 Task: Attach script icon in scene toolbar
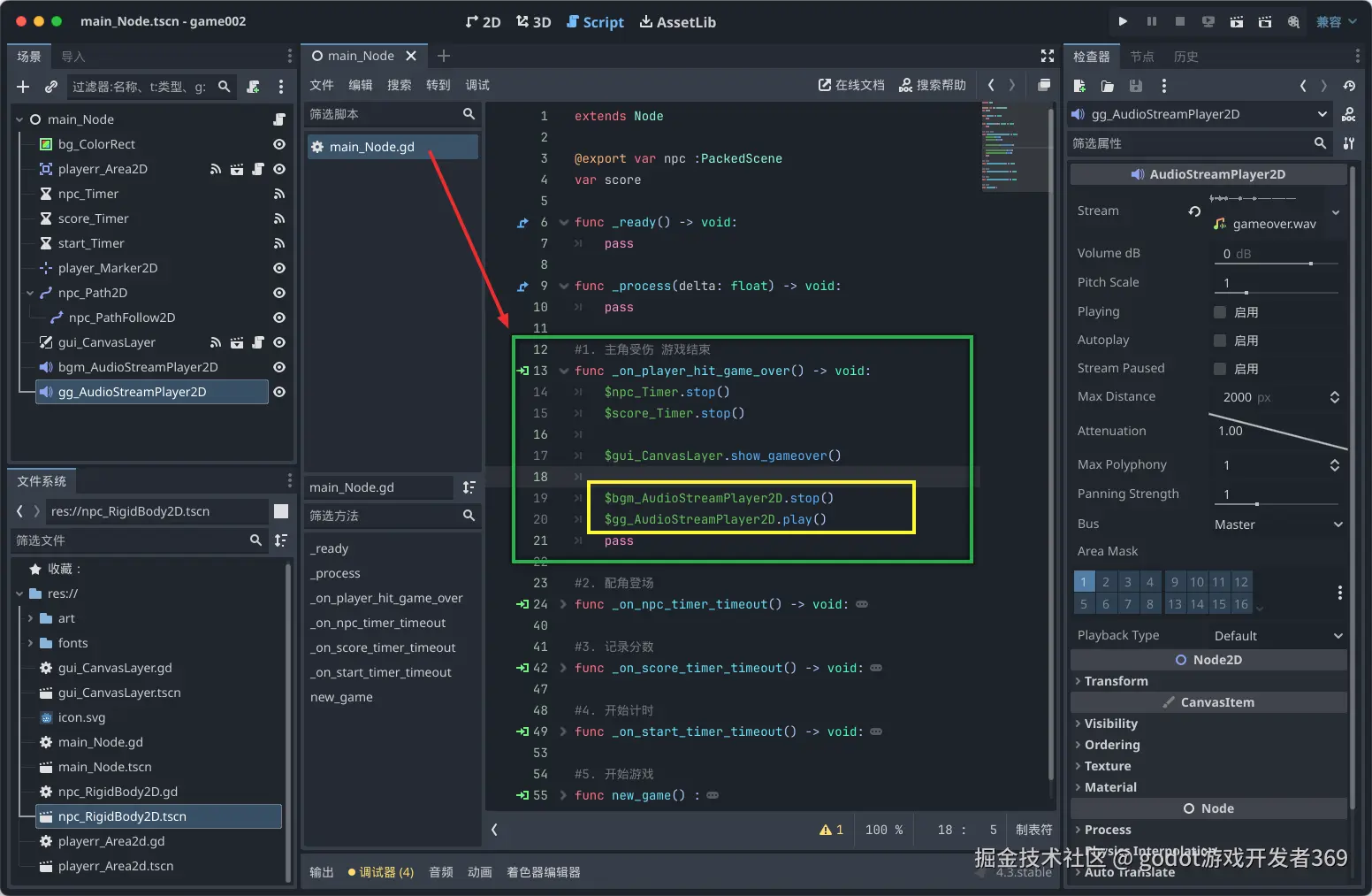click(254, 87)
